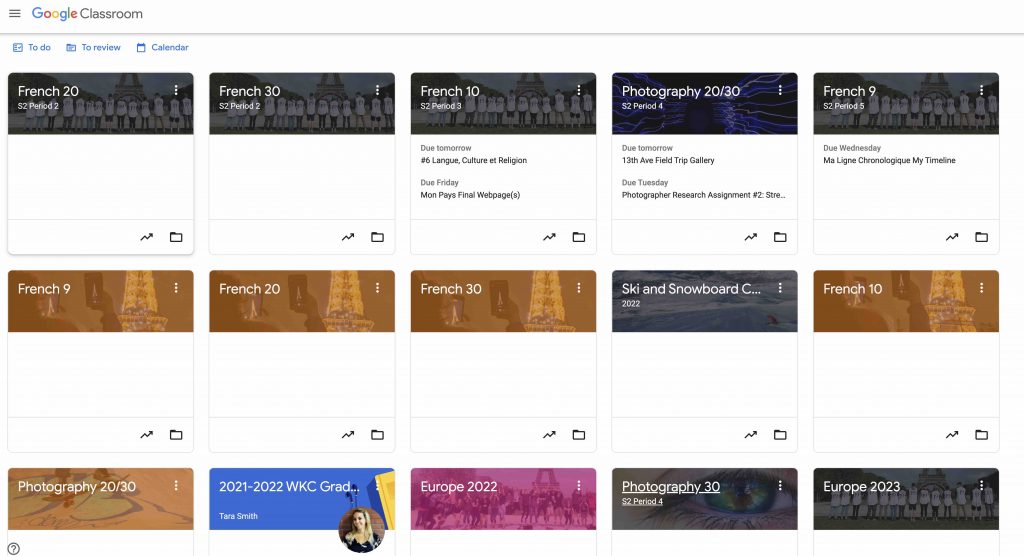
Task: Open the French 20 S2 Period 2 class title
Action: tap(48, 91)
